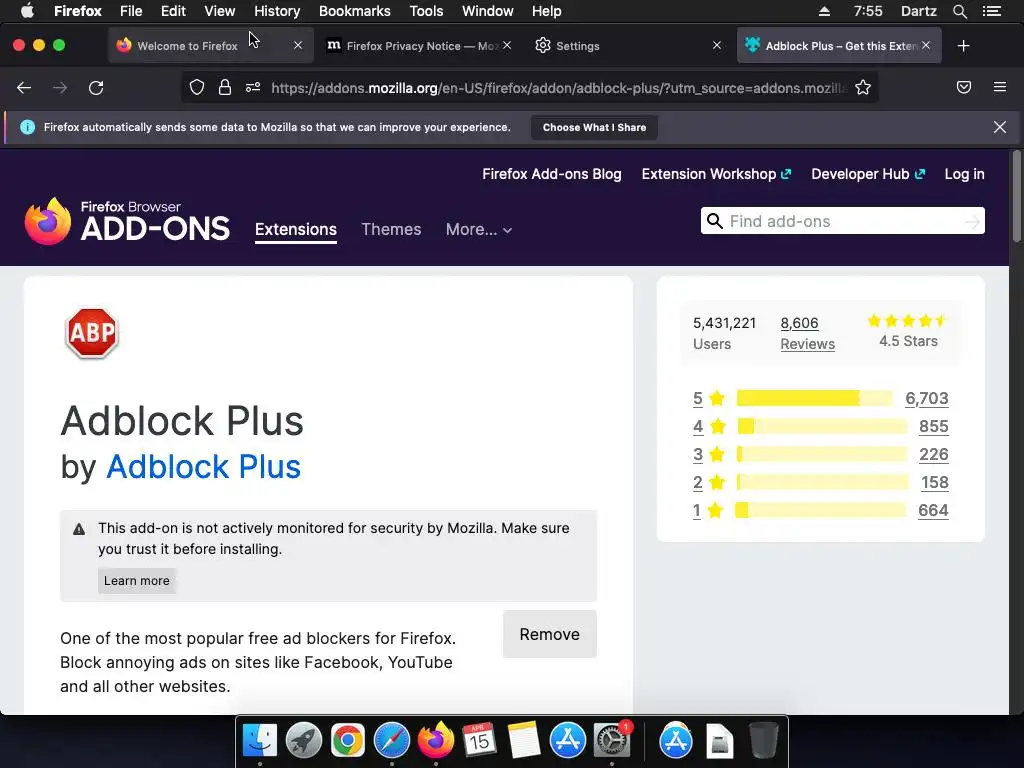Bookmark this page with the star icon
The width and height of the screenshot is (1024, 768).
point(863,88)
